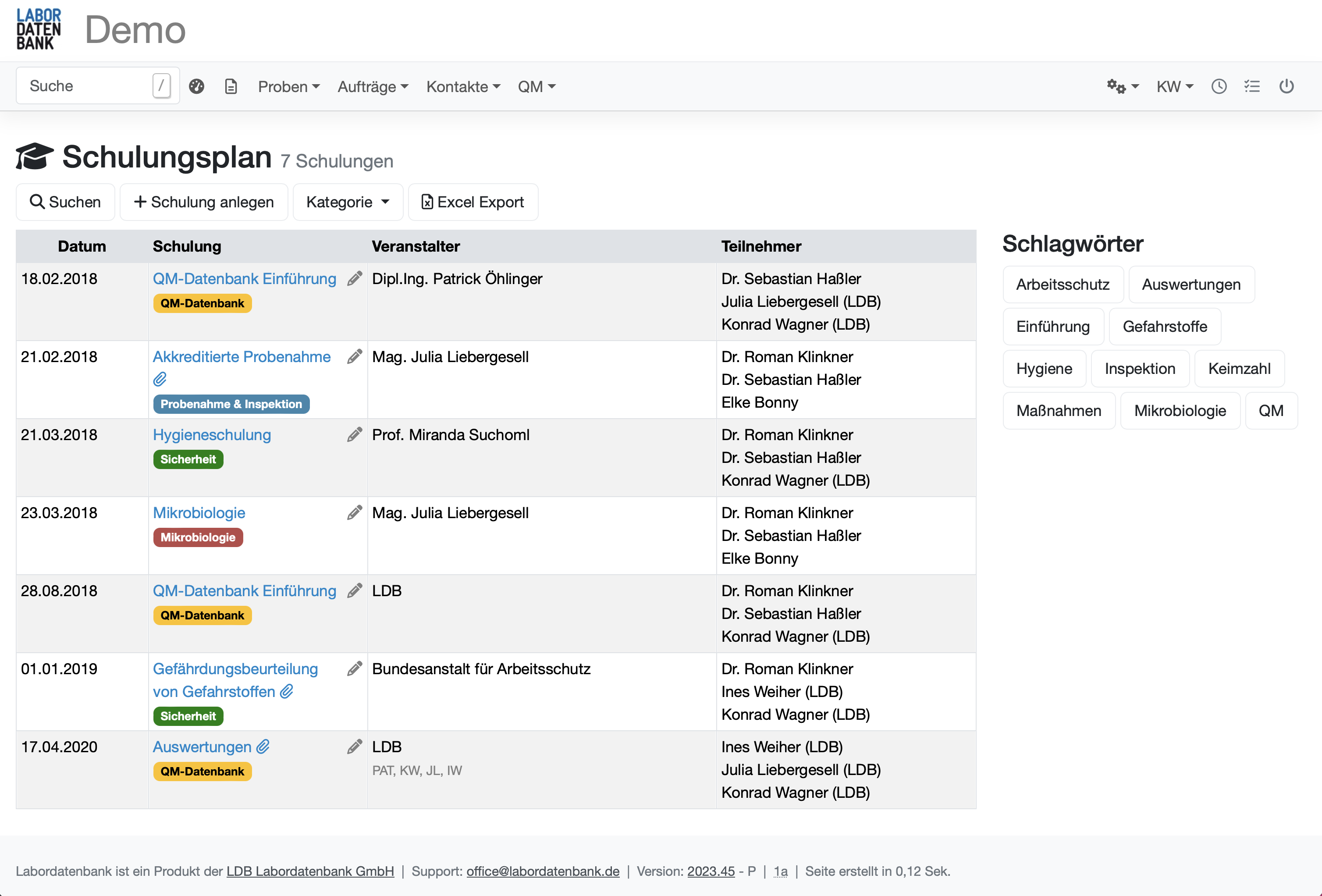Screen dimensions: 1322x896
Task: Click the document icon in navbar
Action: [231, 86]
